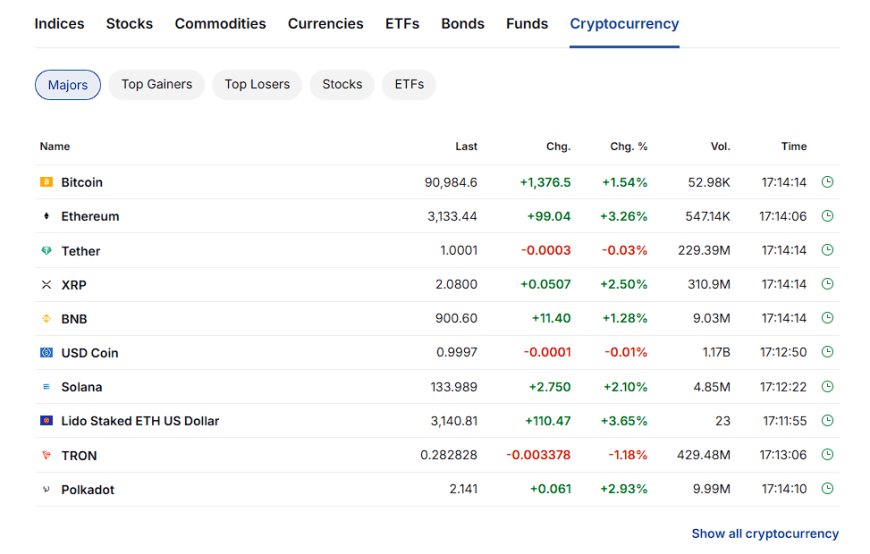Open Show all cryptocurrency link
Viewport: 870px width, 554px height.
click(765, 533)
